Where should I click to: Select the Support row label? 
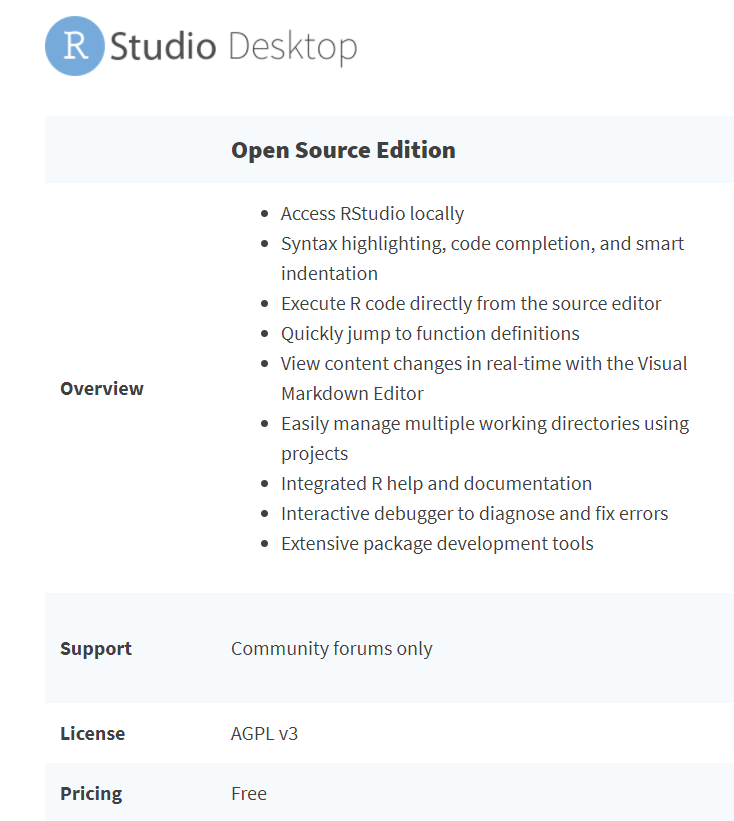(x=96, y=648)
